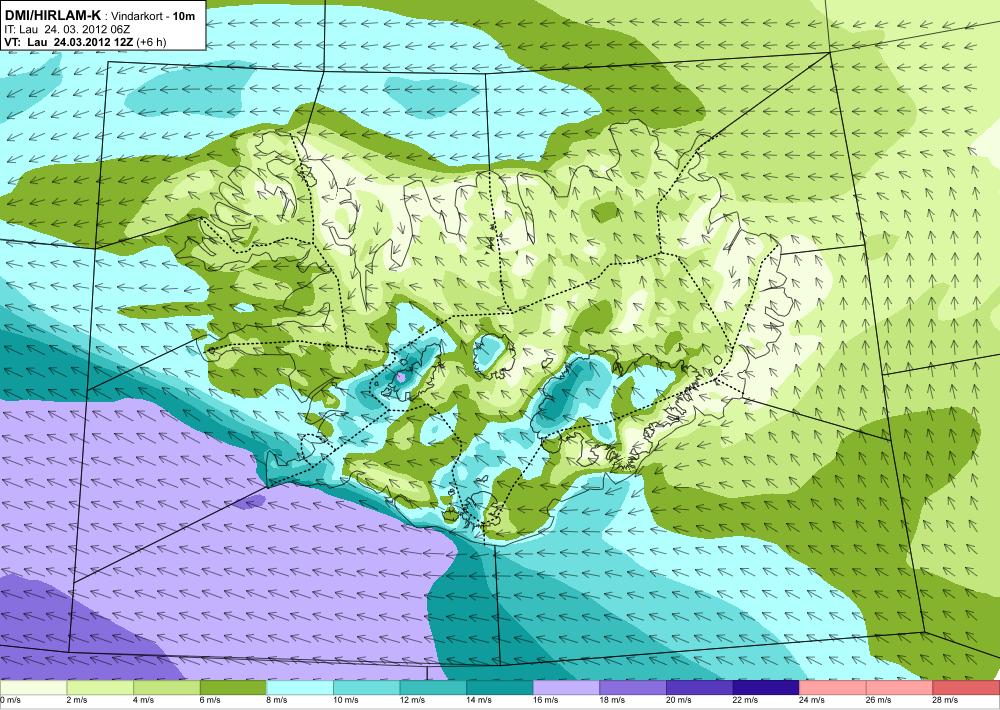Click the DMI/HIRLAM-K model title

(52, 16)
